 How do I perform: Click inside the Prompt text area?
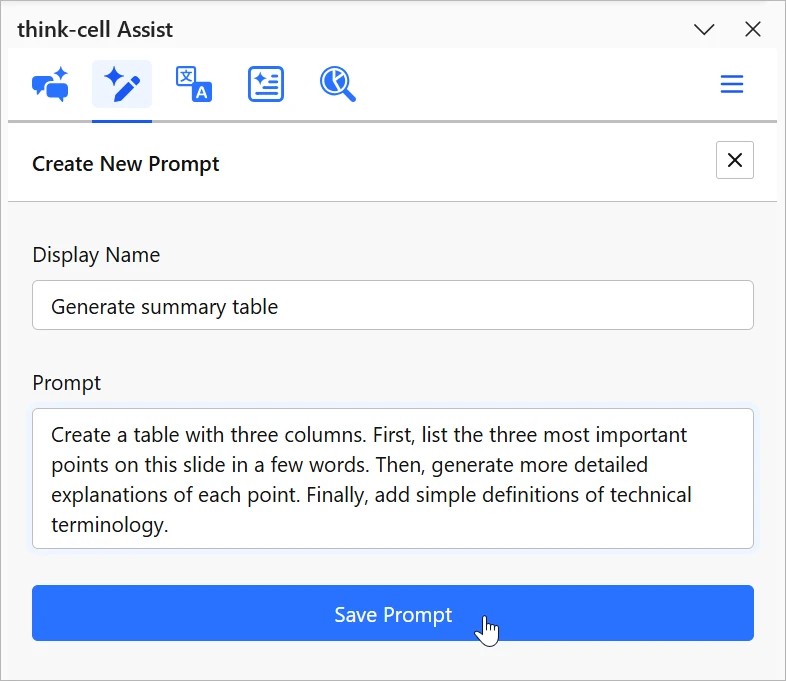click(x=393, y=479)
